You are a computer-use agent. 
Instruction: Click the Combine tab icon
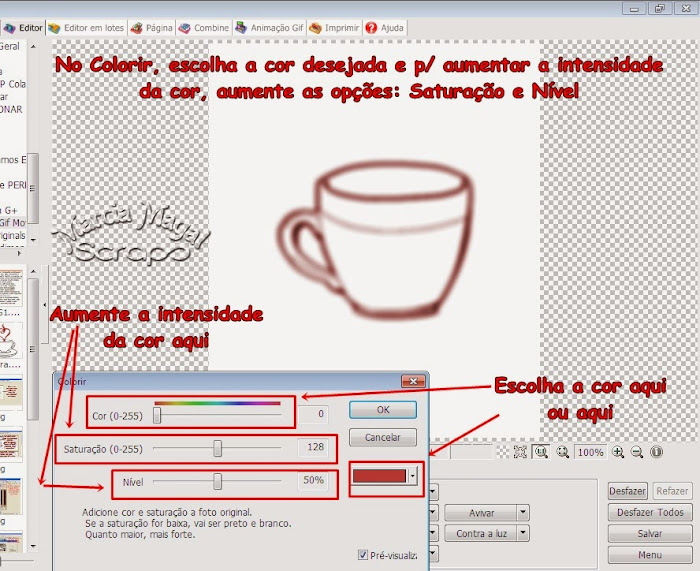coord(184,28)
